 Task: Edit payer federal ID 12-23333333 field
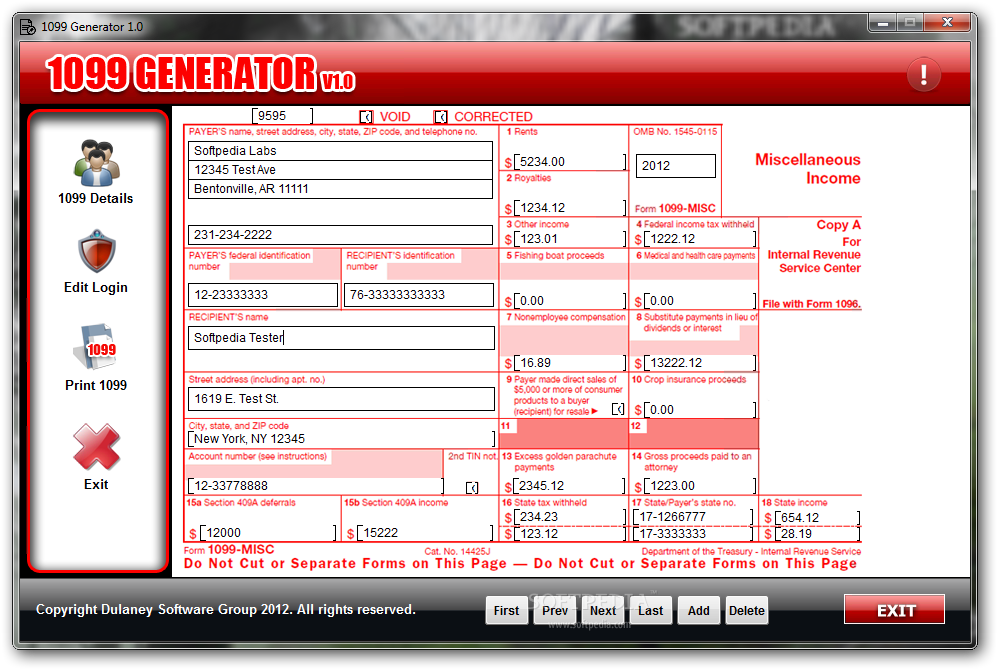263,295
